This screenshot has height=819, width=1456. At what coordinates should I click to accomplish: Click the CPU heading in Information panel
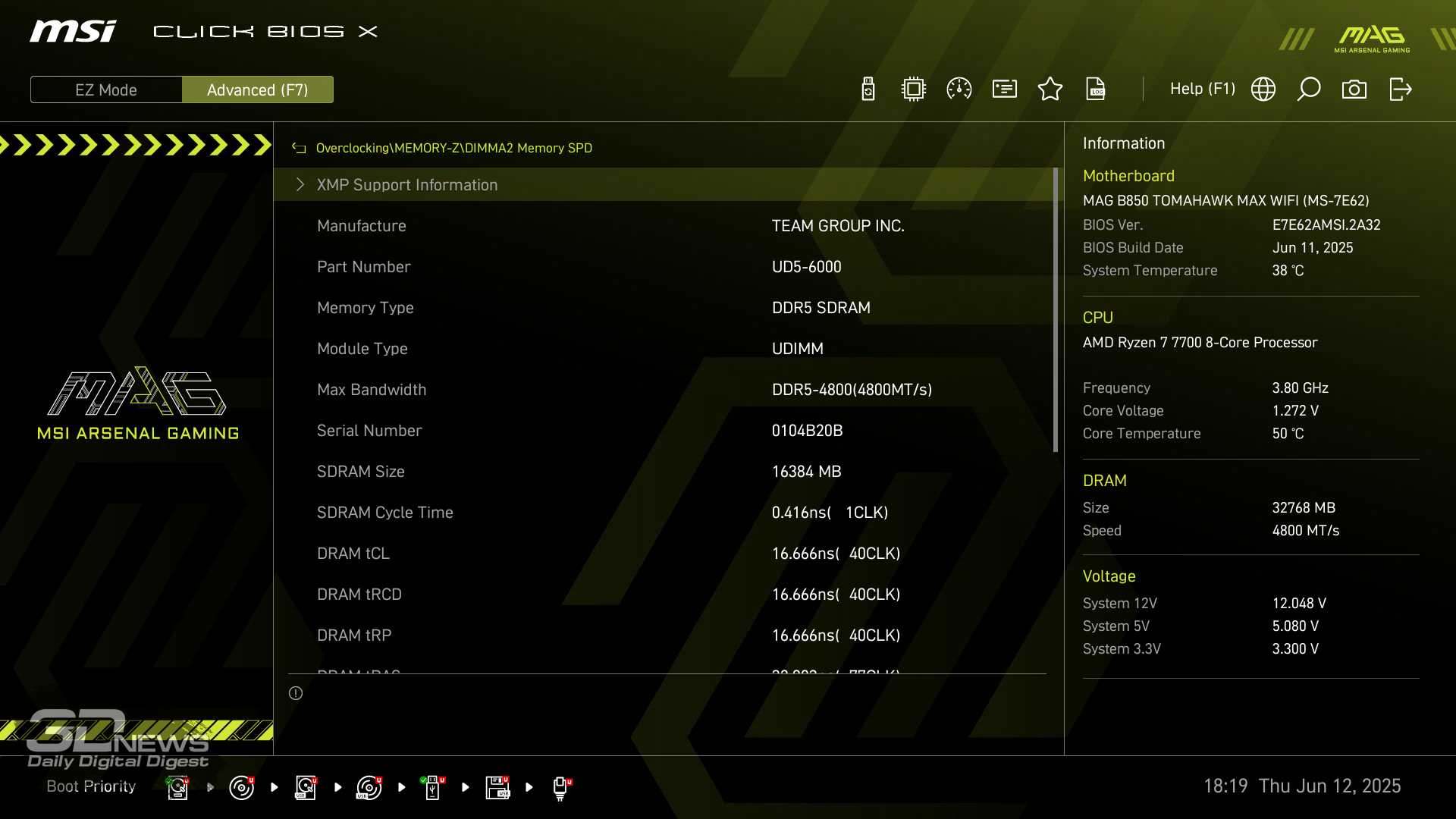pos(1097,318)
